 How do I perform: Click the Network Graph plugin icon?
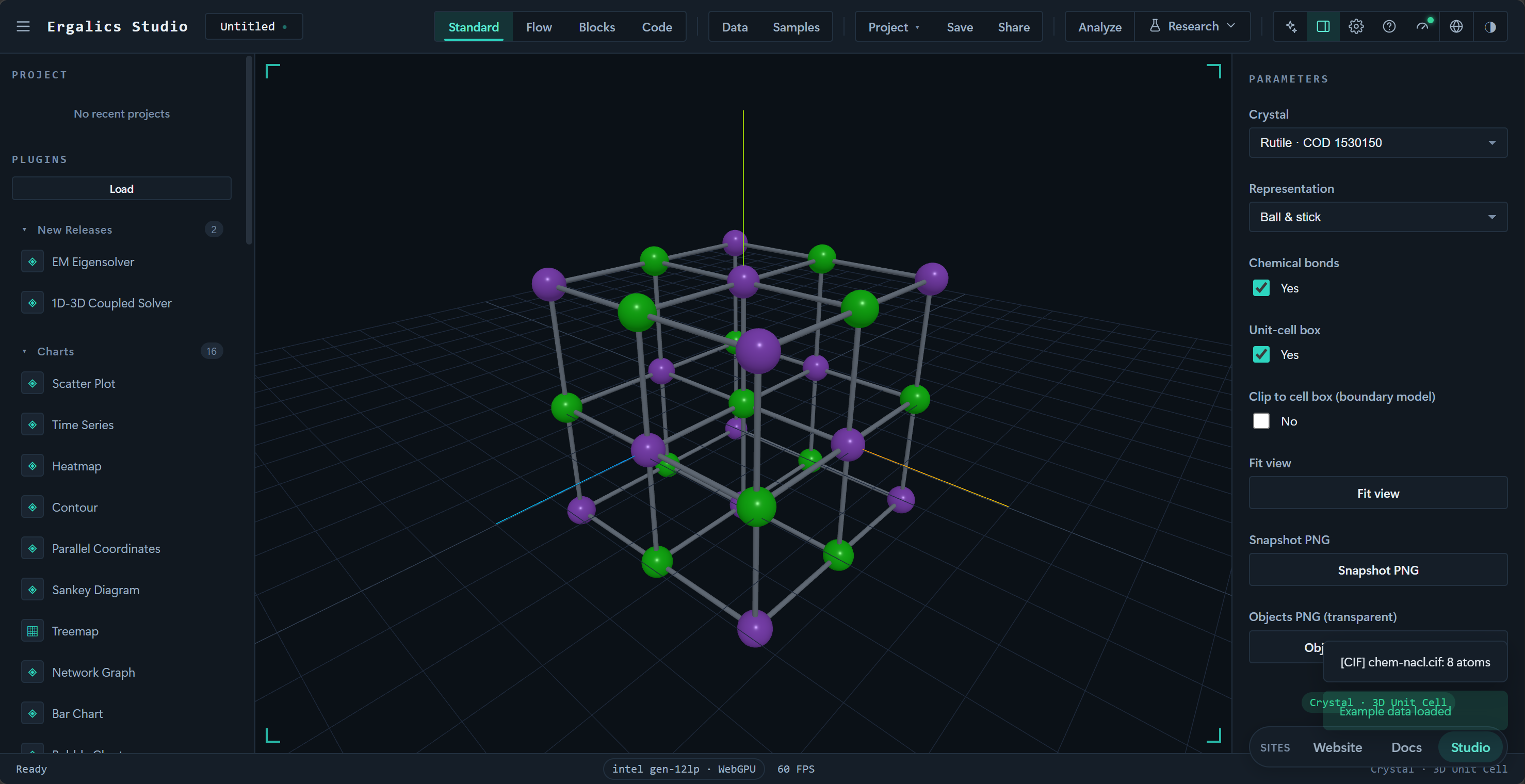pyautogui.click(x=33, y=673)
